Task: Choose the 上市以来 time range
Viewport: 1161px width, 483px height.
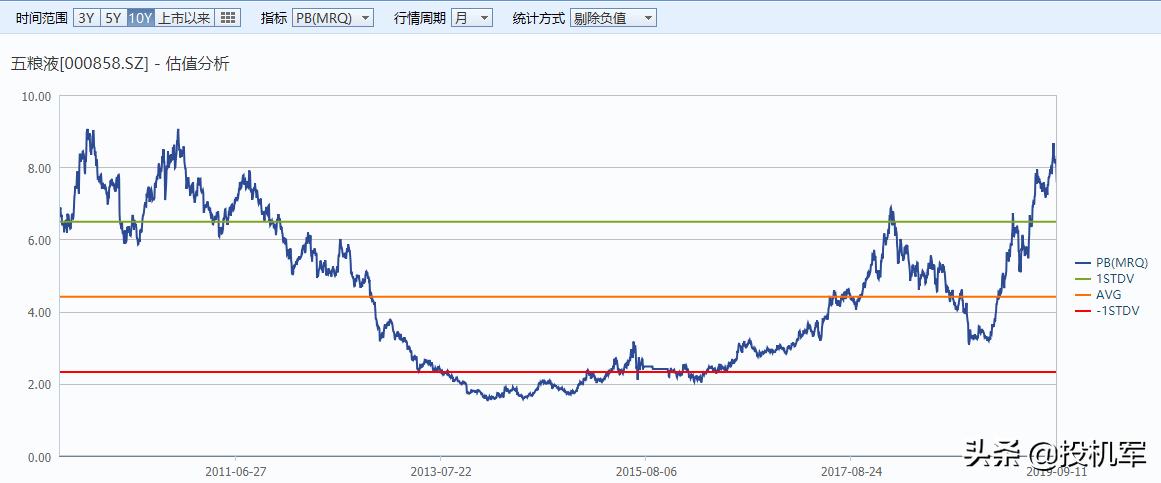Action: click(184, 18)
